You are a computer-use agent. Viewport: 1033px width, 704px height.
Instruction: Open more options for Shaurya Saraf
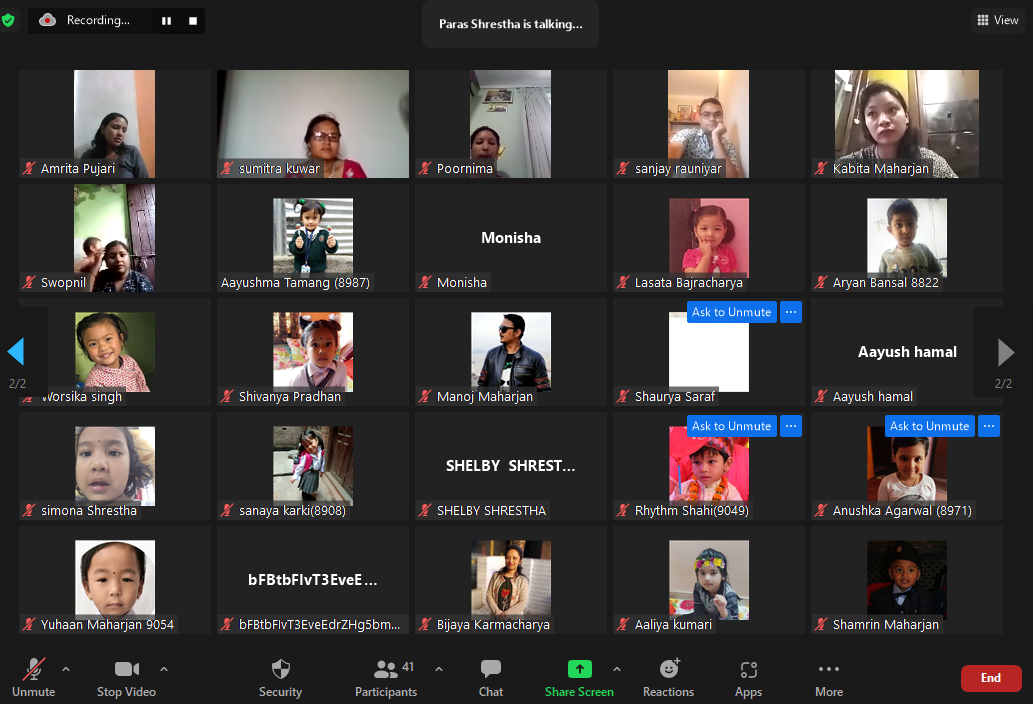click(x=791, y=312)
